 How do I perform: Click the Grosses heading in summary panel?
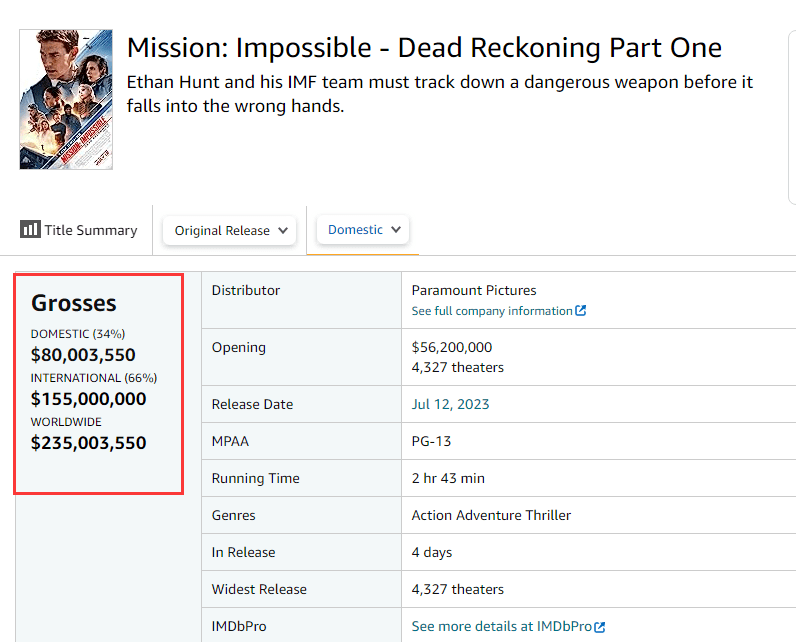74,303
